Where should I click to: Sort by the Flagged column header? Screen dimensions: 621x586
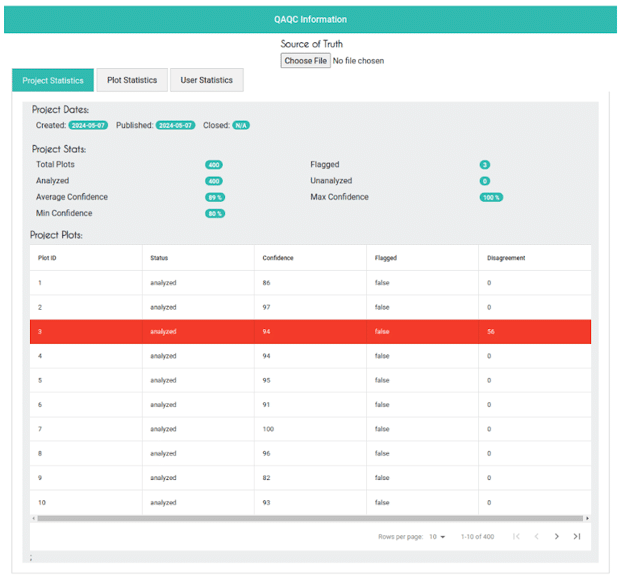click(385, 258)
